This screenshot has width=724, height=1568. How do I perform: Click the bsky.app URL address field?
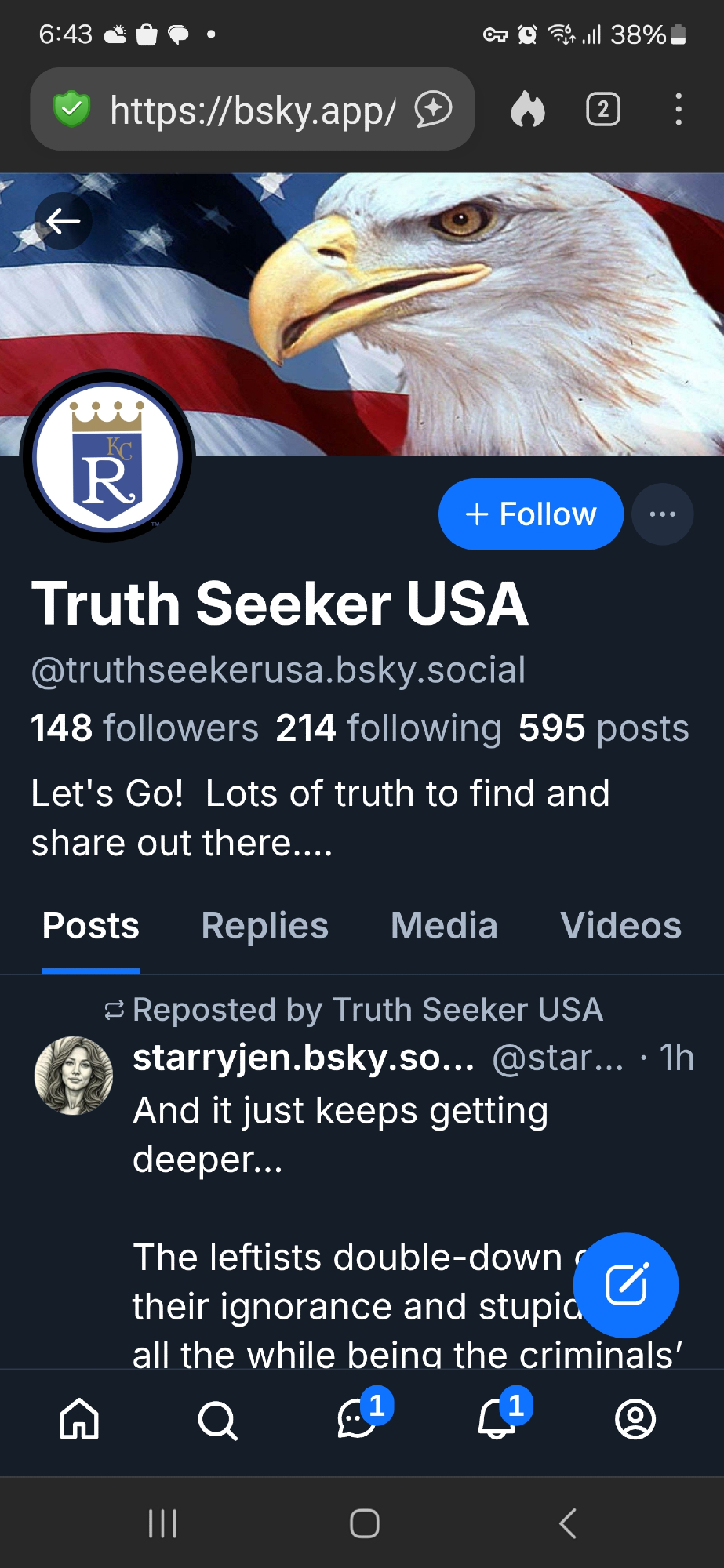pyautogui.click(x=253, y=111)
